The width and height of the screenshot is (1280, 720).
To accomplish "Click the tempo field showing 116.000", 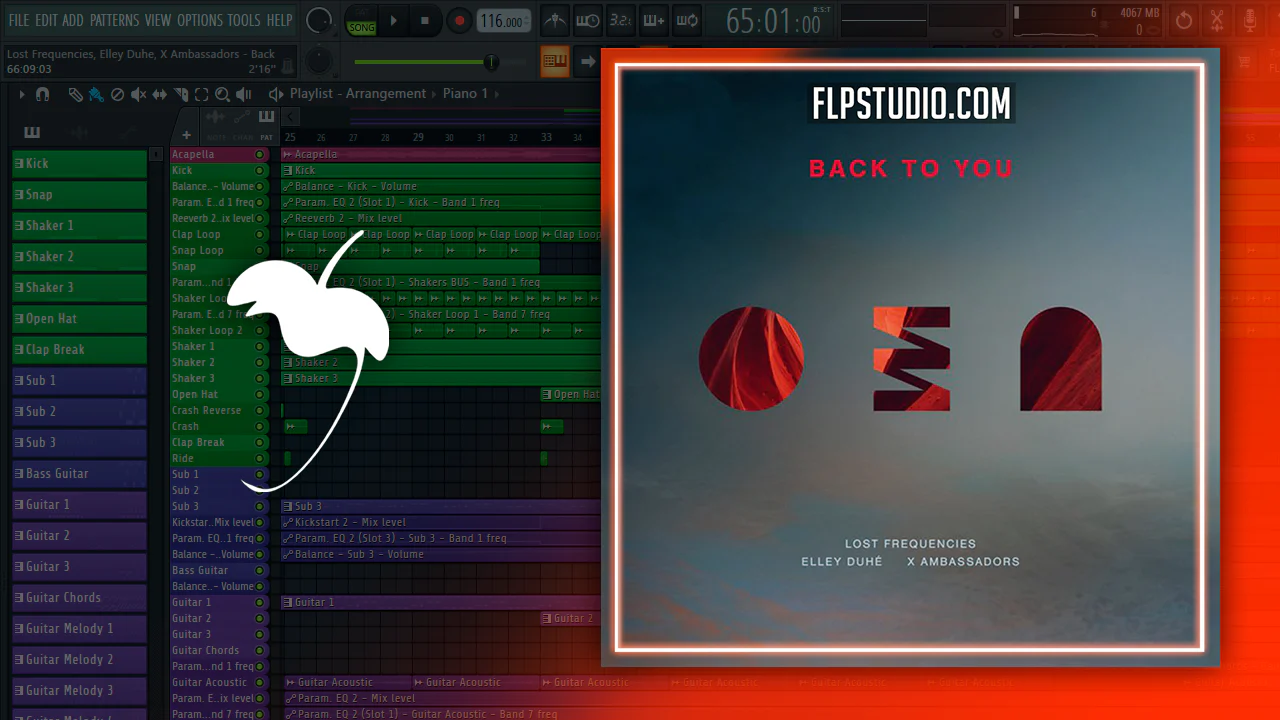I will (x=503, y=21).
